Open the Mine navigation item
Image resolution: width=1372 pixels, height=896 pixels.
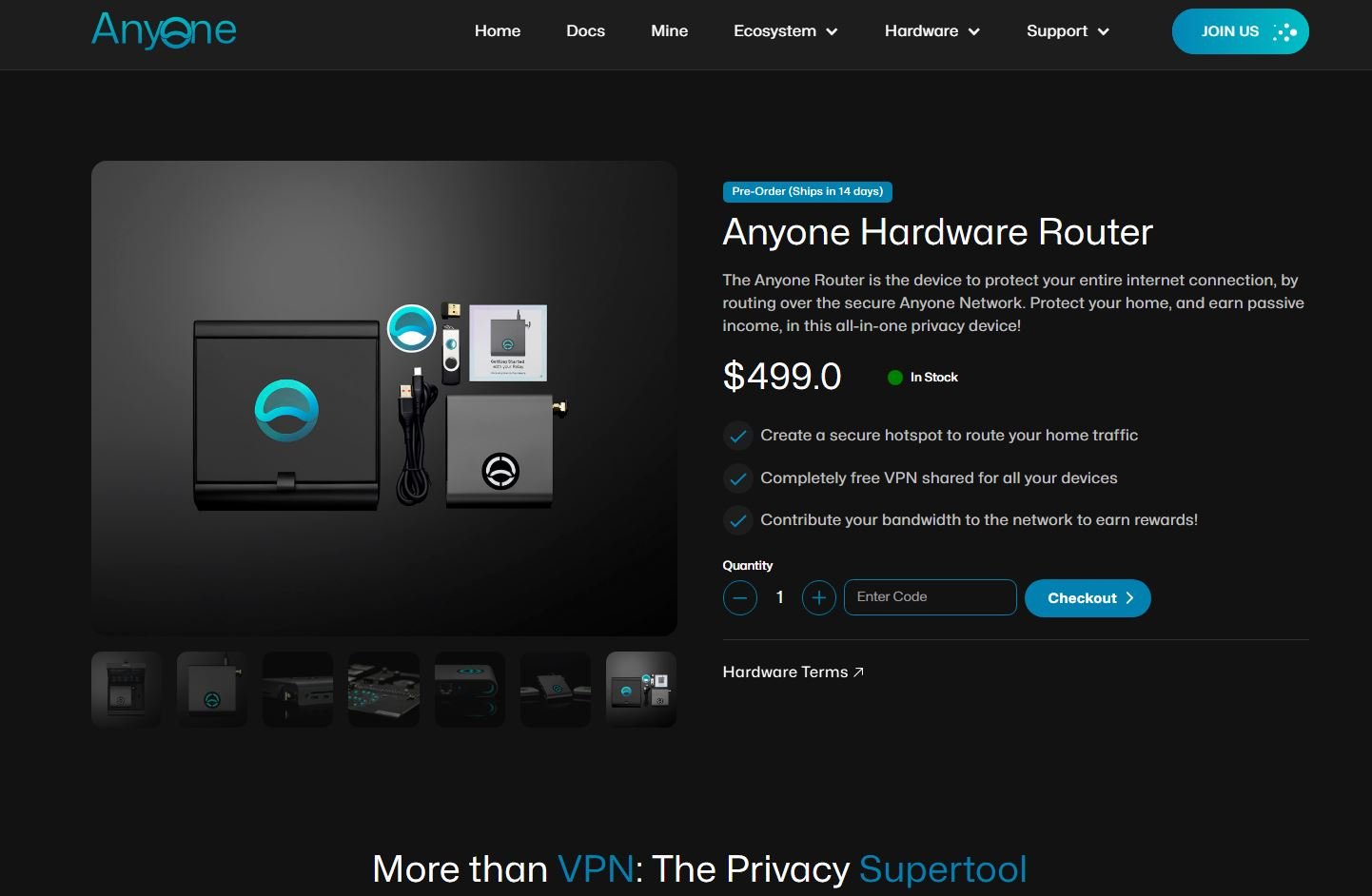669,31
